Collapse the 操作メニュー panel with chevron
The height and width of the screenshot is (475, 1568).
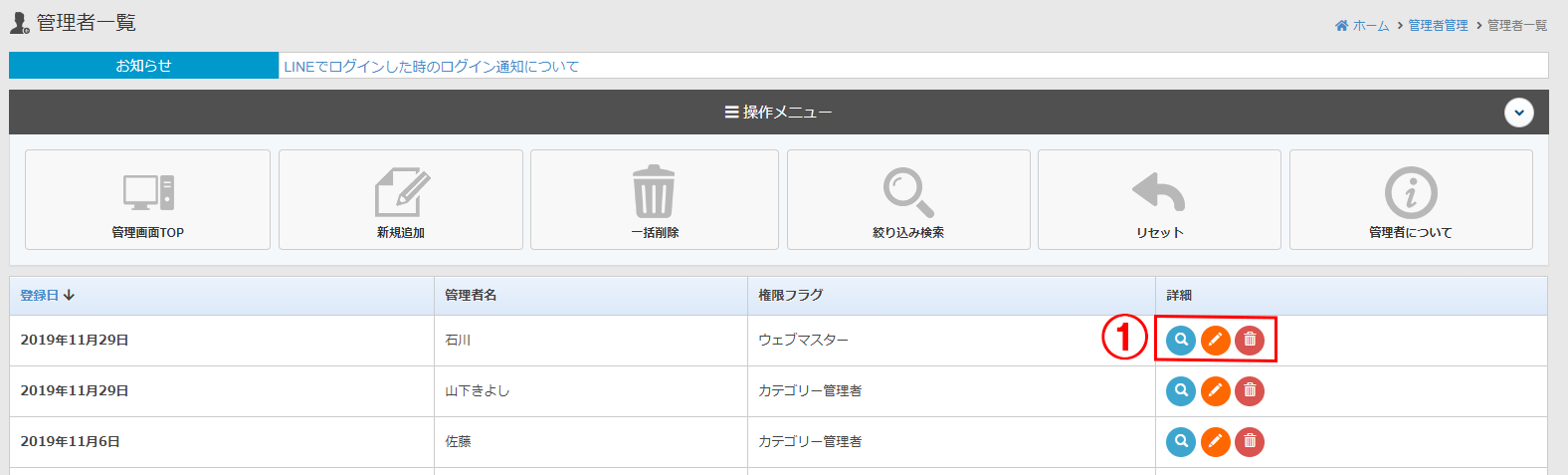point(1518,113)
